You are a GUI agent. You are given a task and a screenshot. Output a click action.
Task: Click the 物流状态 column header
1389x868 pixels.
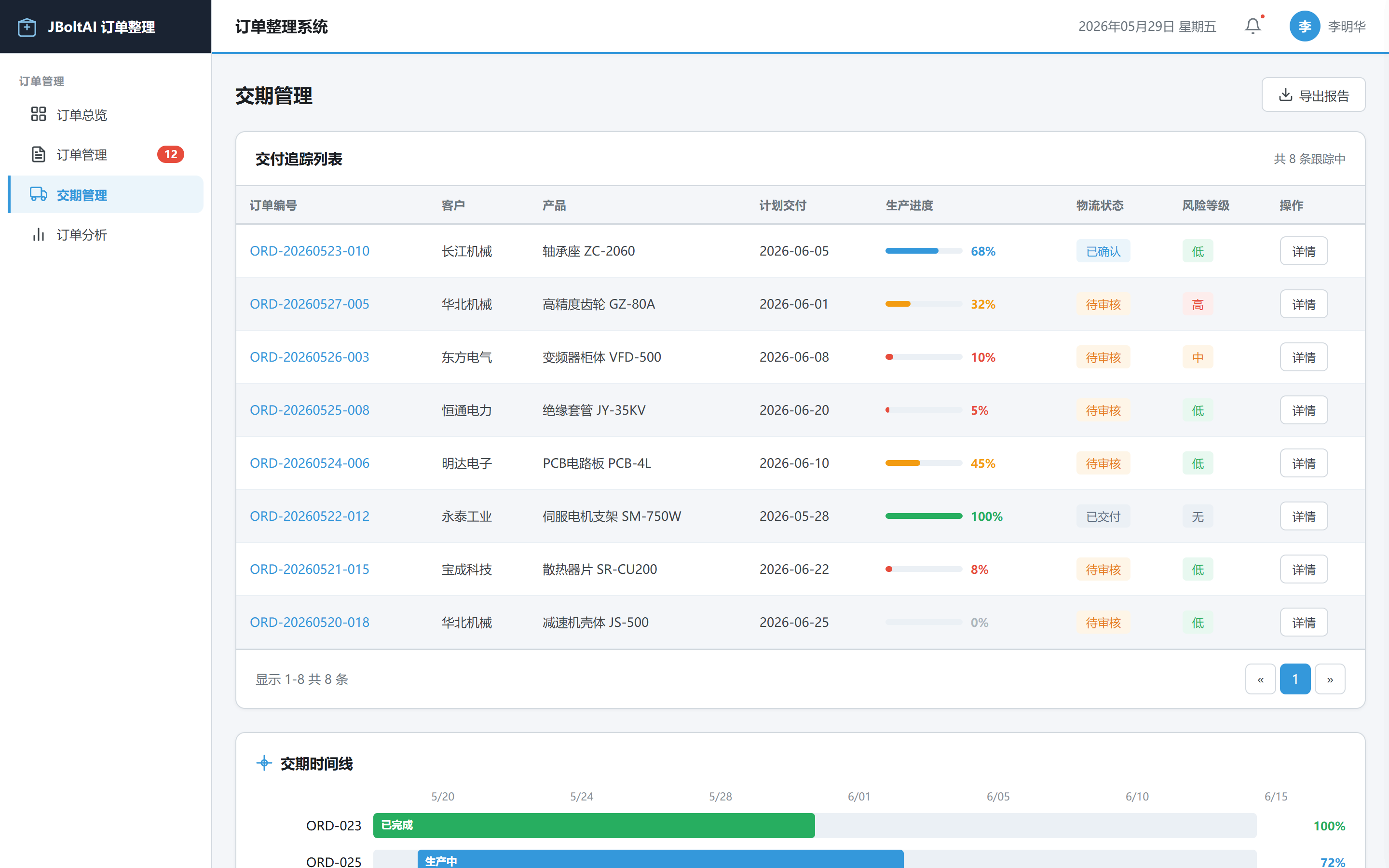[x=1100, y=205]
